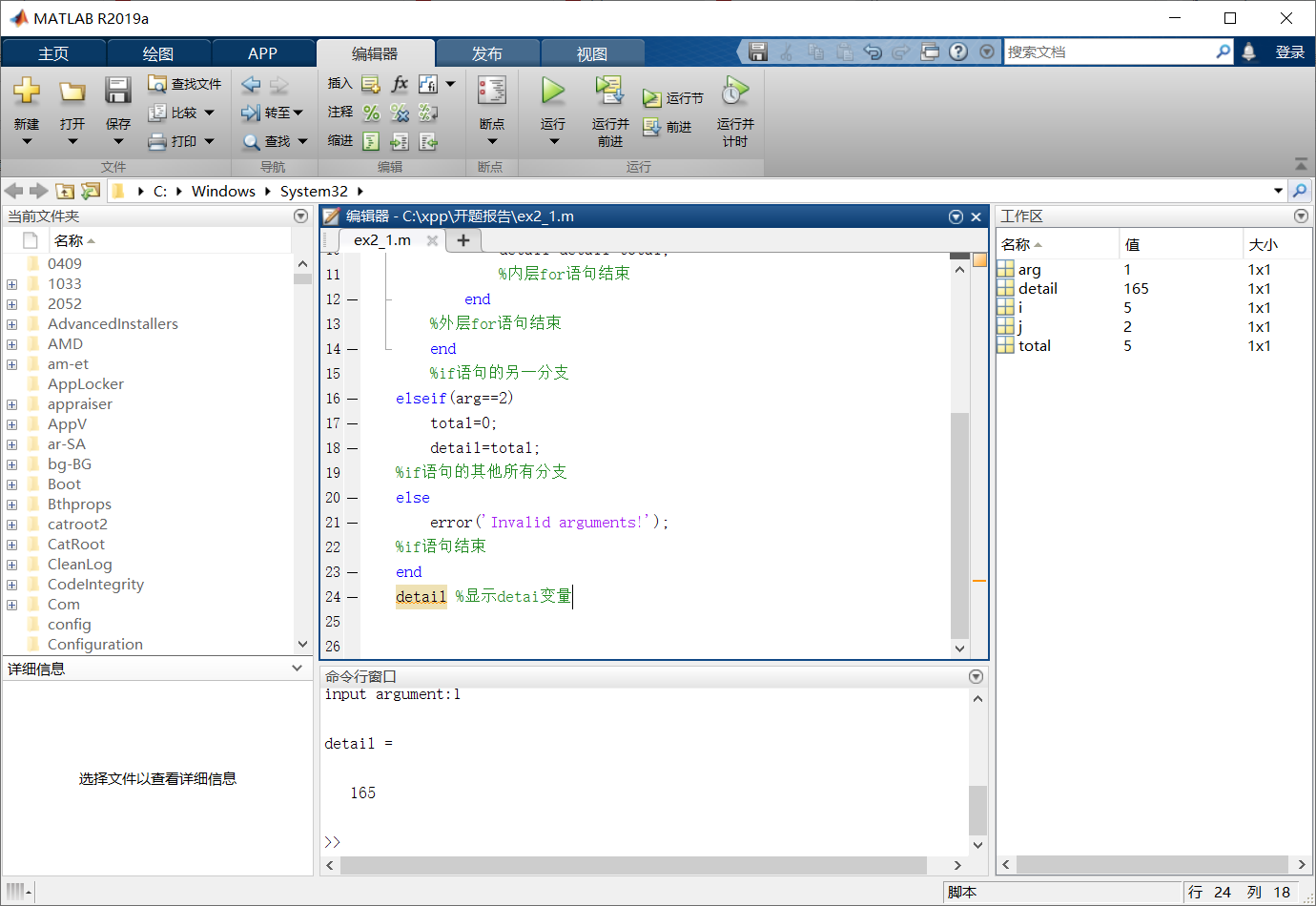
Task: Click the 前进 (Advance) button
Action: [668, 127]
